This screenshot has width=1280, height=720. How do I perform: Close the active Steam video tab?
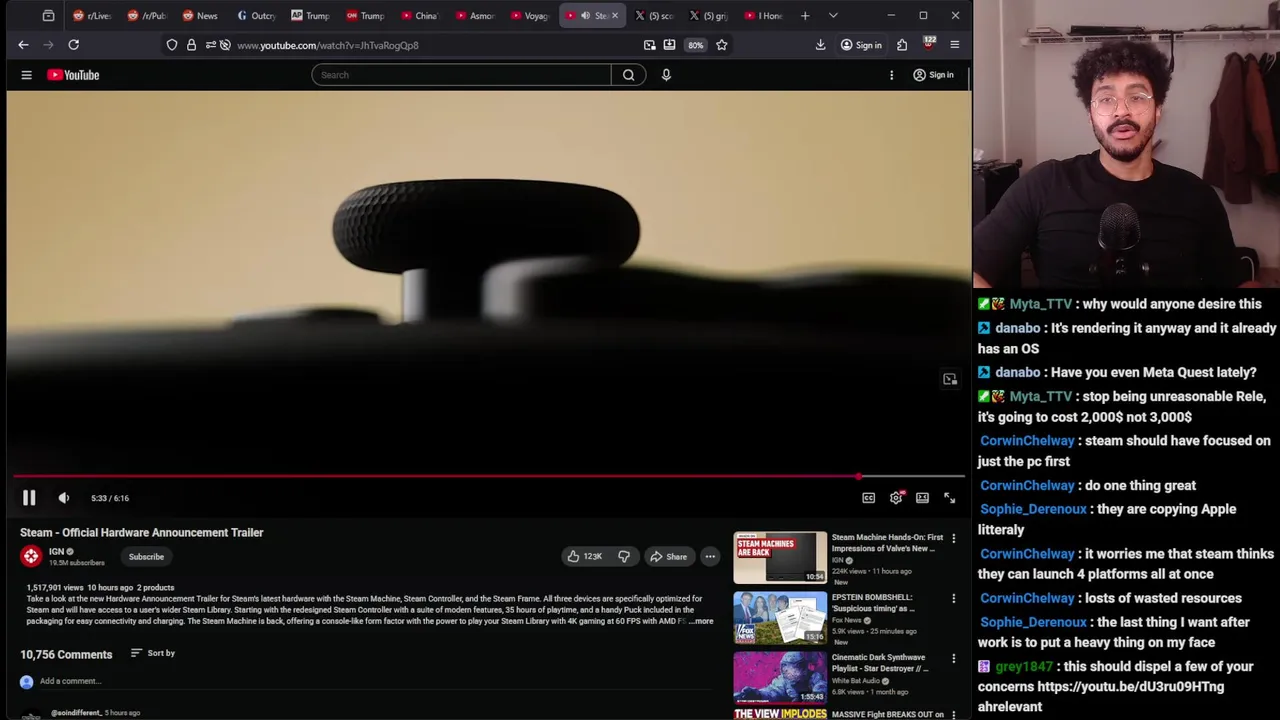click(x=615, y=16)
